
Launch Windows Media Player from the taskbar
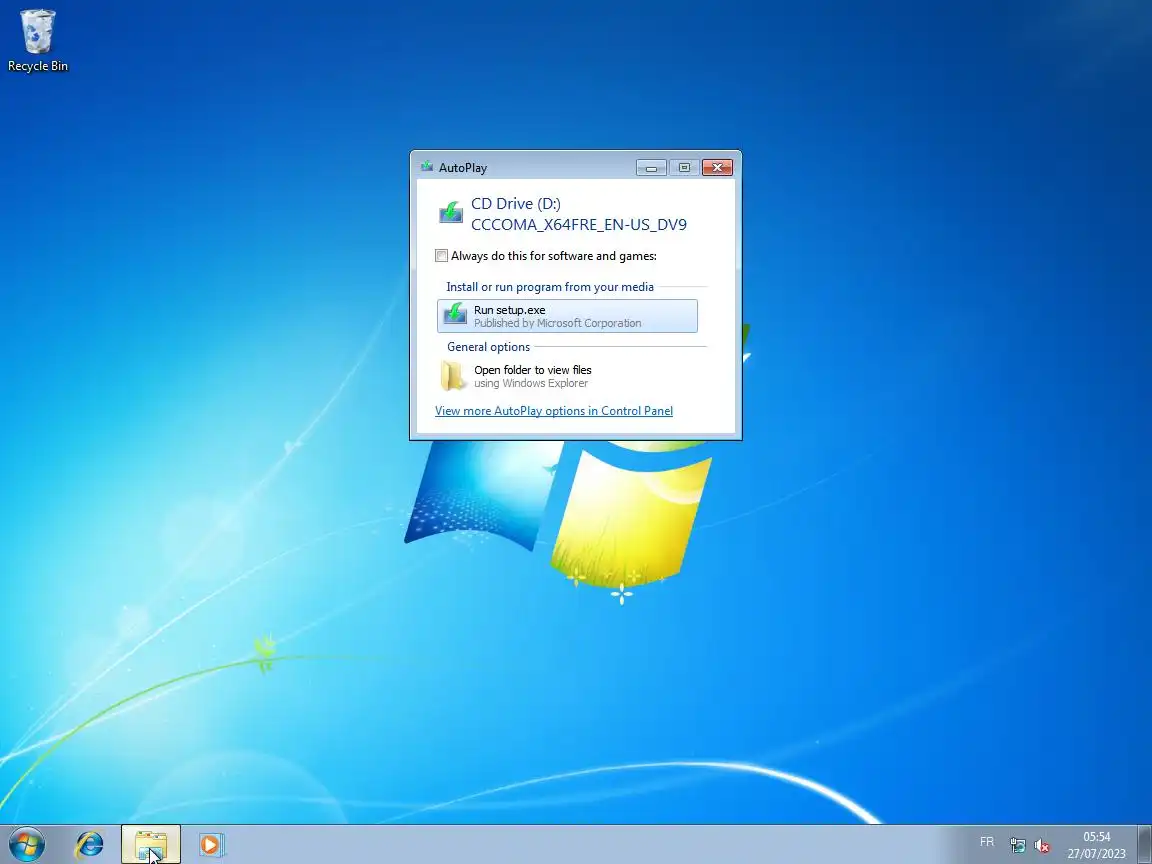point(211,845)
